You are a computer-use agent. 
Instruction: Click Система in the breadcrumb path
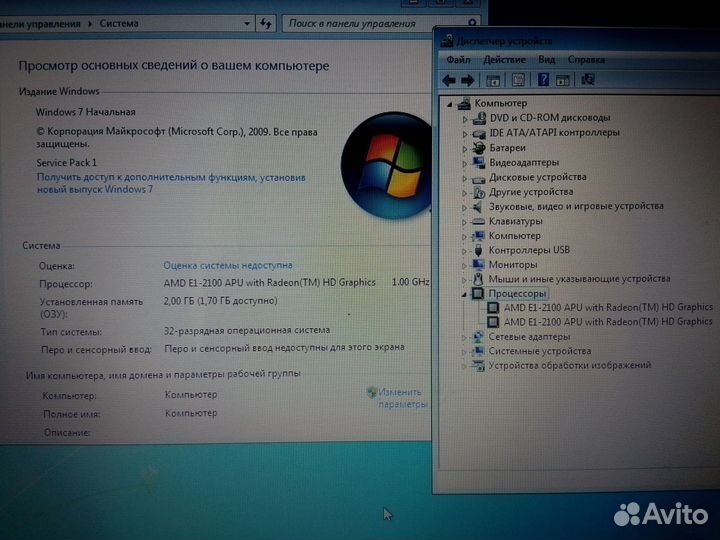point(119,23)
